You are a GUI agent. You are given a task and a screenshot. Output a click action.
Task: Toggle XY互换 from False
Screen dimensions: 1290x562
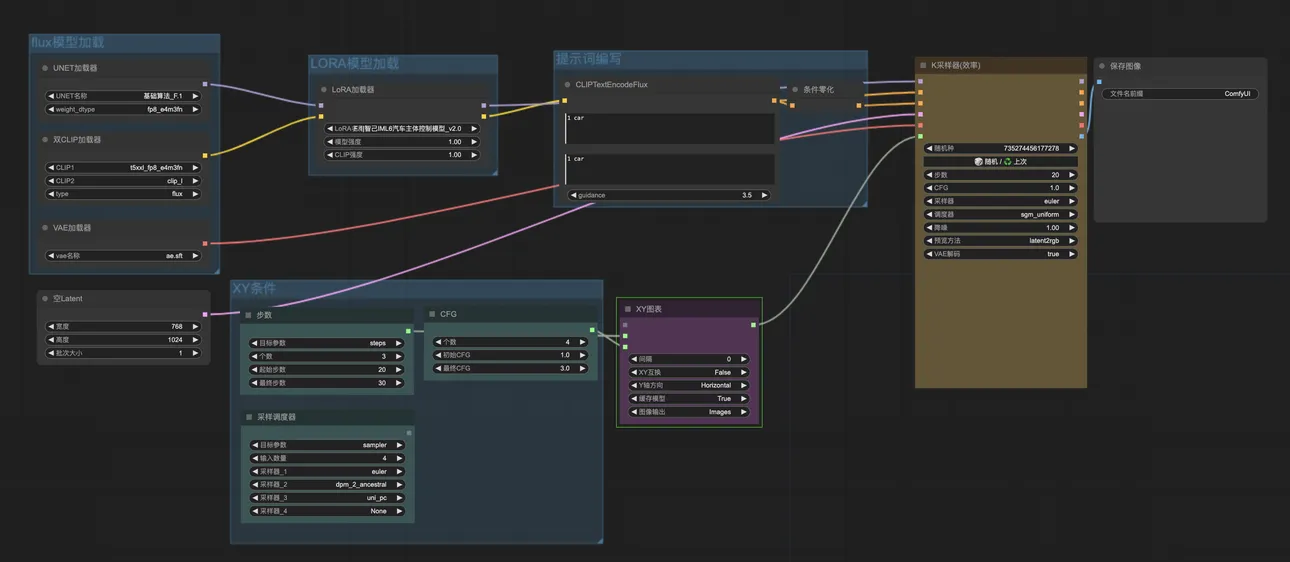(690, 372)
